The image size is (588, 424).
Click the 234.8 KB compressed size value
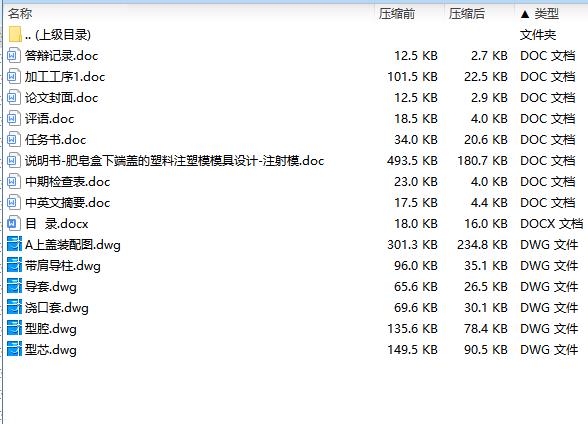coord(482,245)
